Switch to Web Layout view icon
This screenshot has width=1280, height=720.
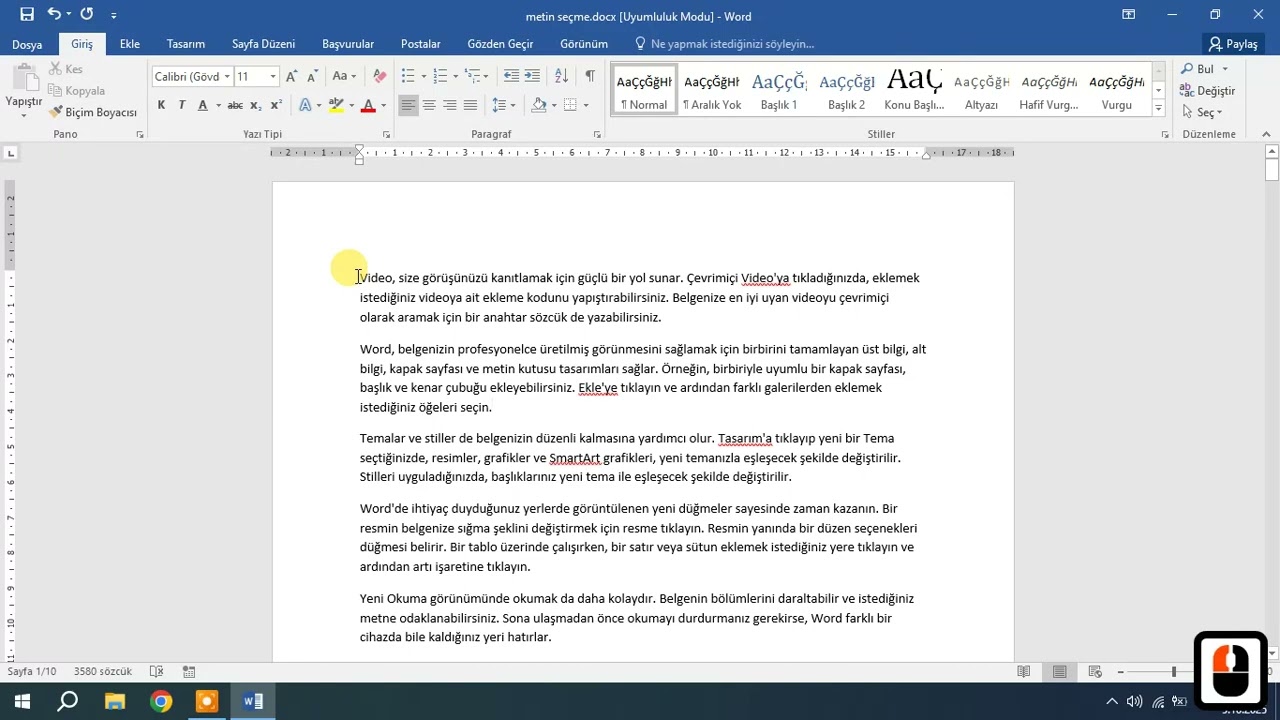click(x=1095, y=672)
